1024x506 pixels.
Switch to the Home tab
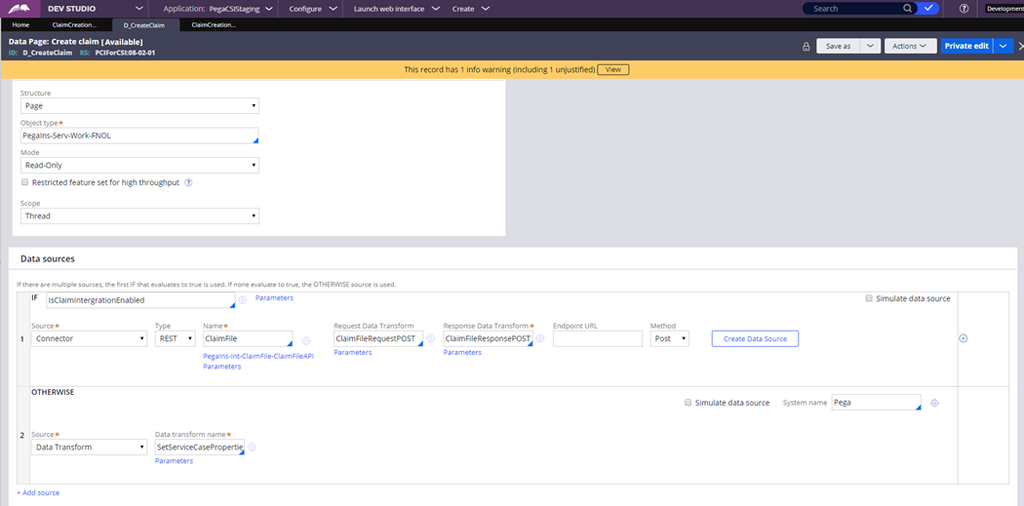[x=21, y=24]
